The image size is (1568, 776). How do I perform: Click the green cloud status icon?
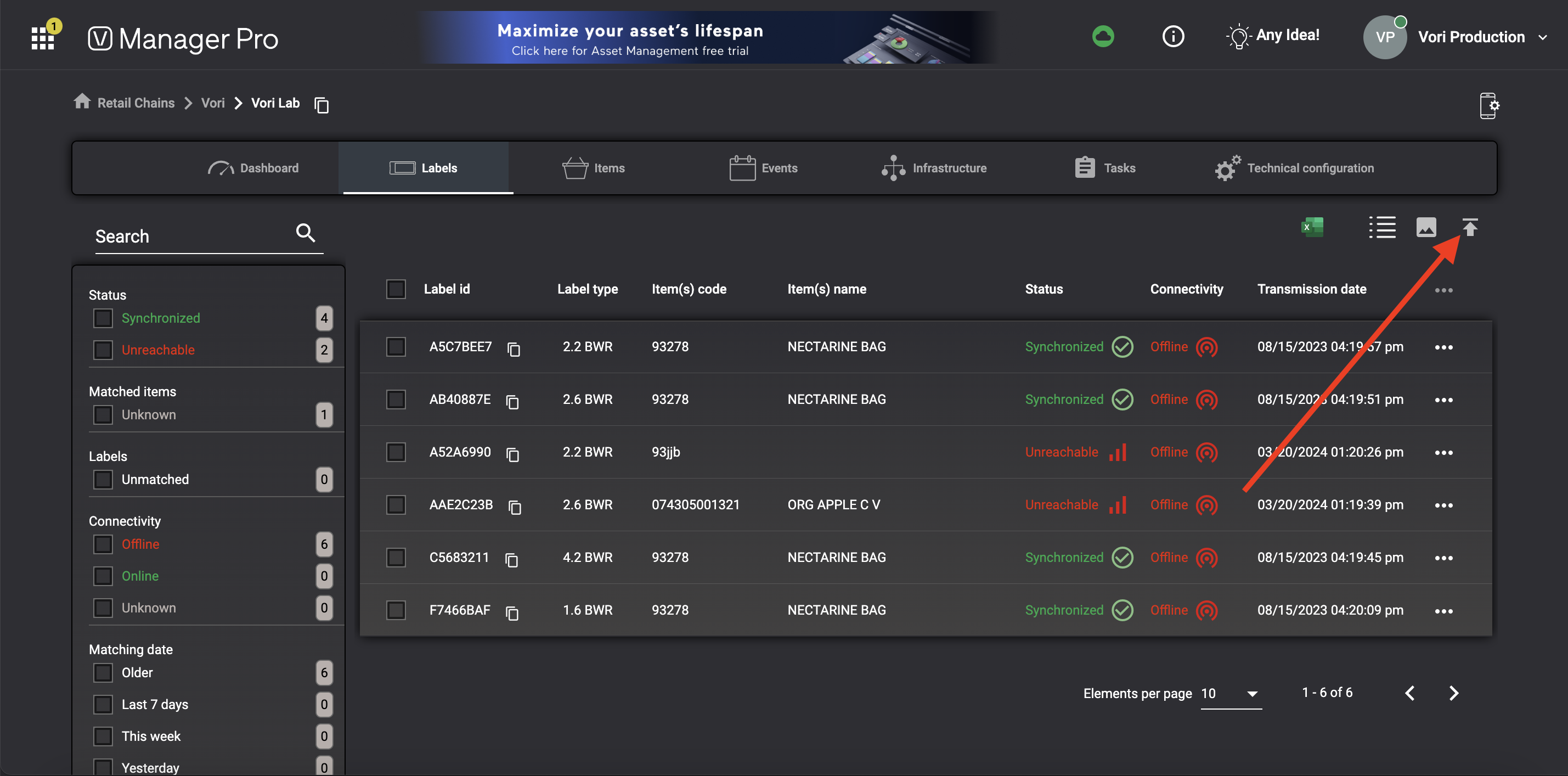[x=1102, y=37]
